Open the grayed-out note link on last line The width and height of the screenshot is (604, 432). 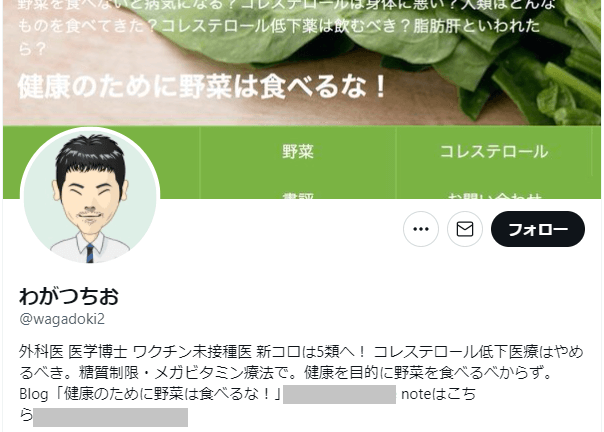coord(111,417)
